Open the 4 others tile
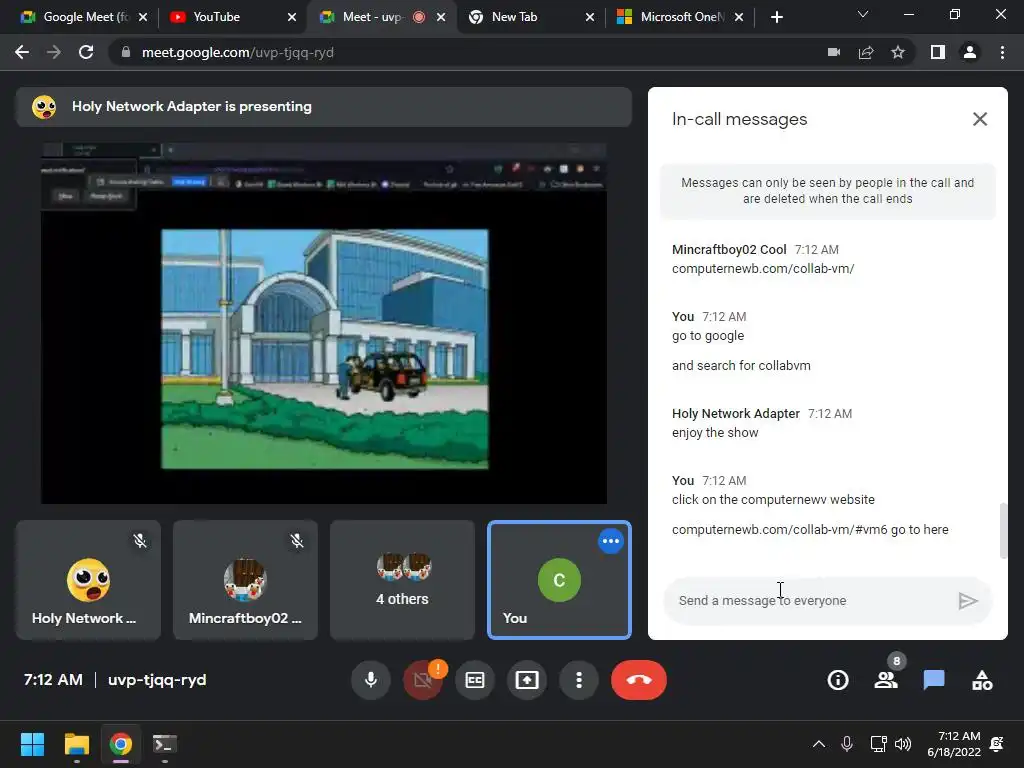 coord(402,580)
